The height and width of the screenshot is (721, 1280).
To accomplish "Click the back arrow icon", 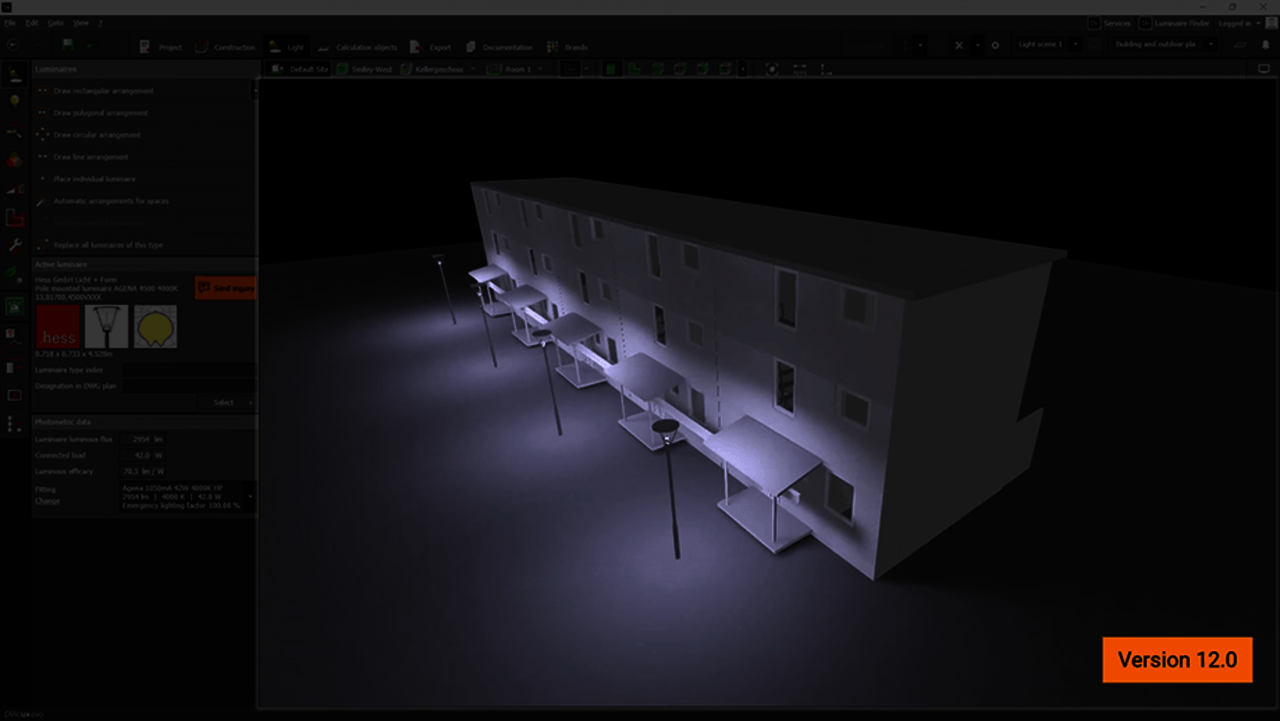I will tap(12, 45).
